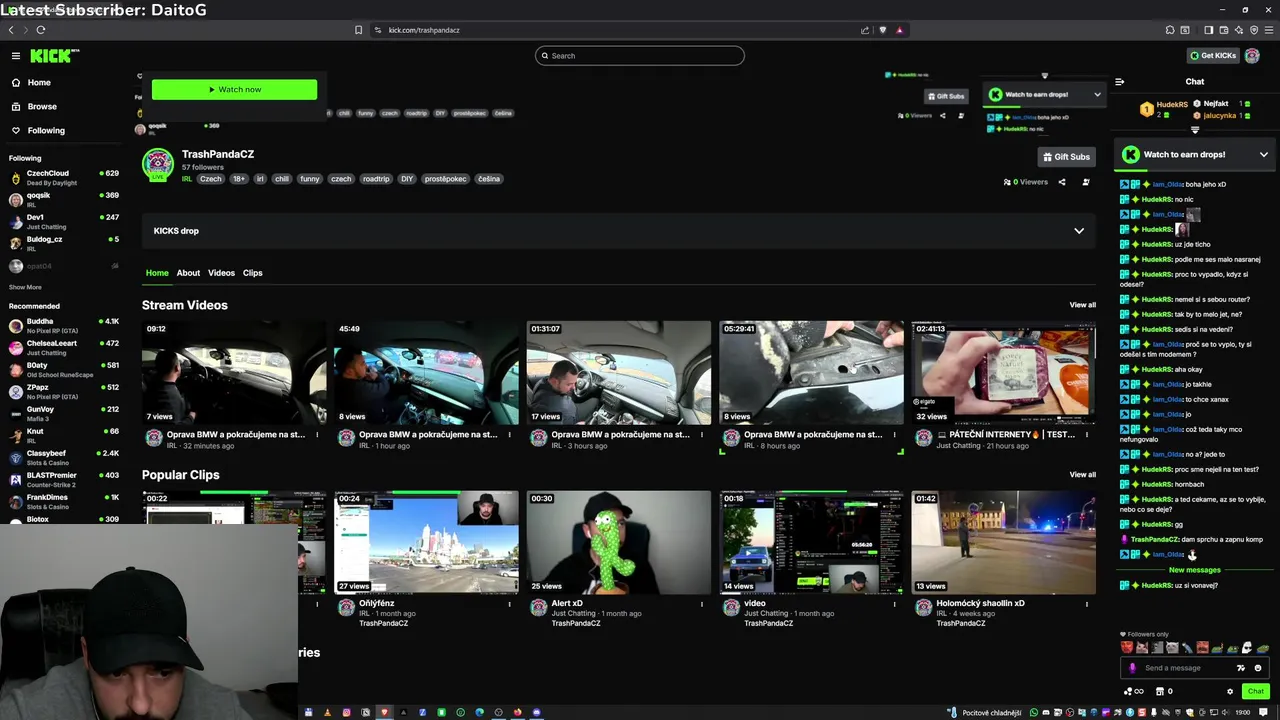Click the large Gift Subs button
Screen dimensions: 1280x720
[x=1066, y=157]
